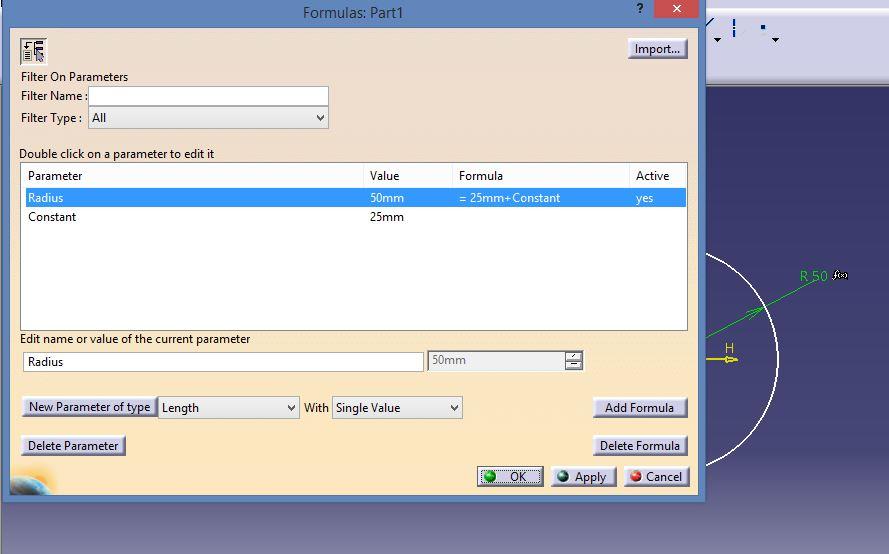This screenshot has height=554, width=889.
Task: Click the Import... button
Action: click(x=657, y=49)
